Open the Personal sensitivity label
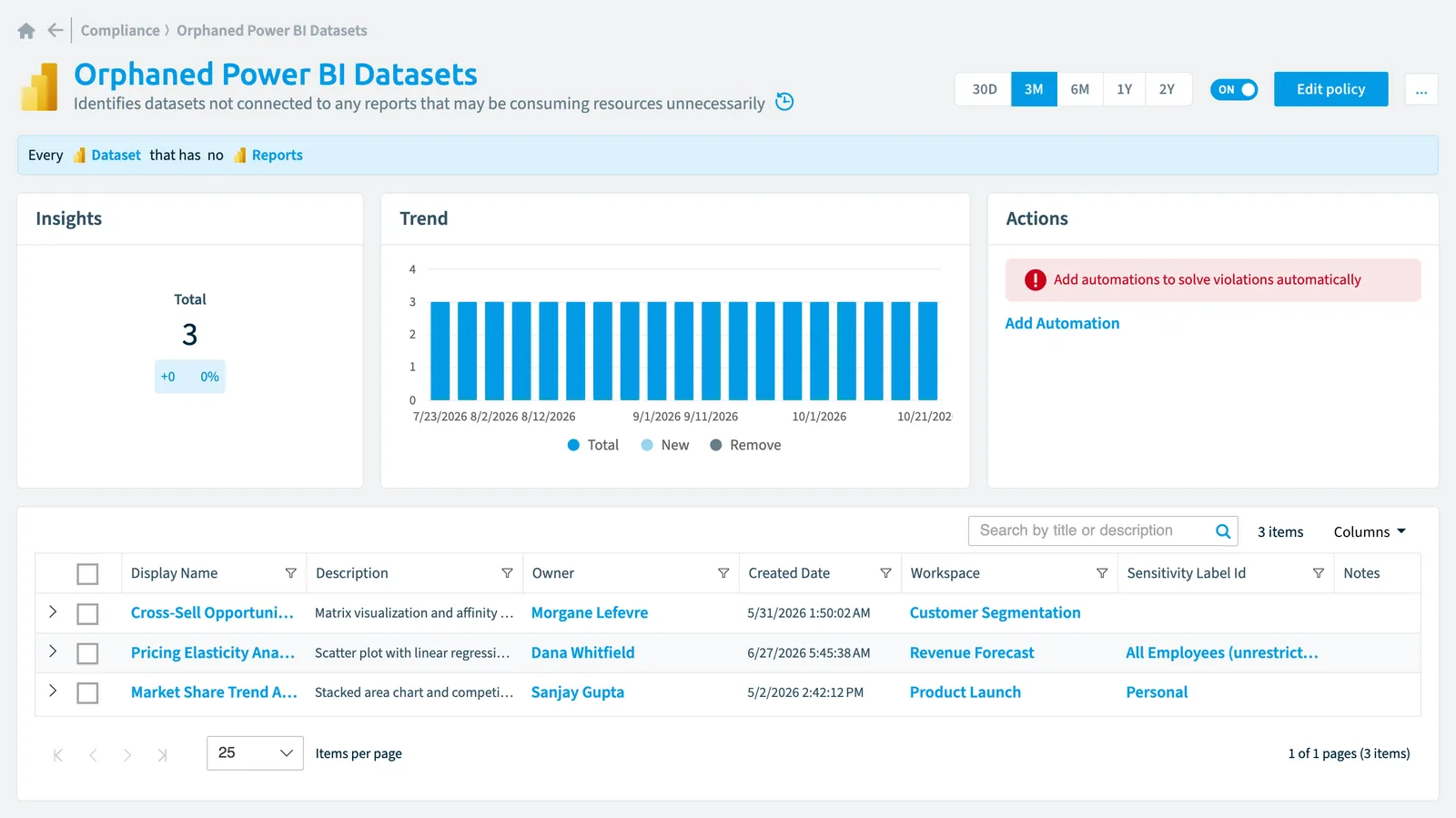Viewport: 1456px width, 818px height. pos(1157,692)
